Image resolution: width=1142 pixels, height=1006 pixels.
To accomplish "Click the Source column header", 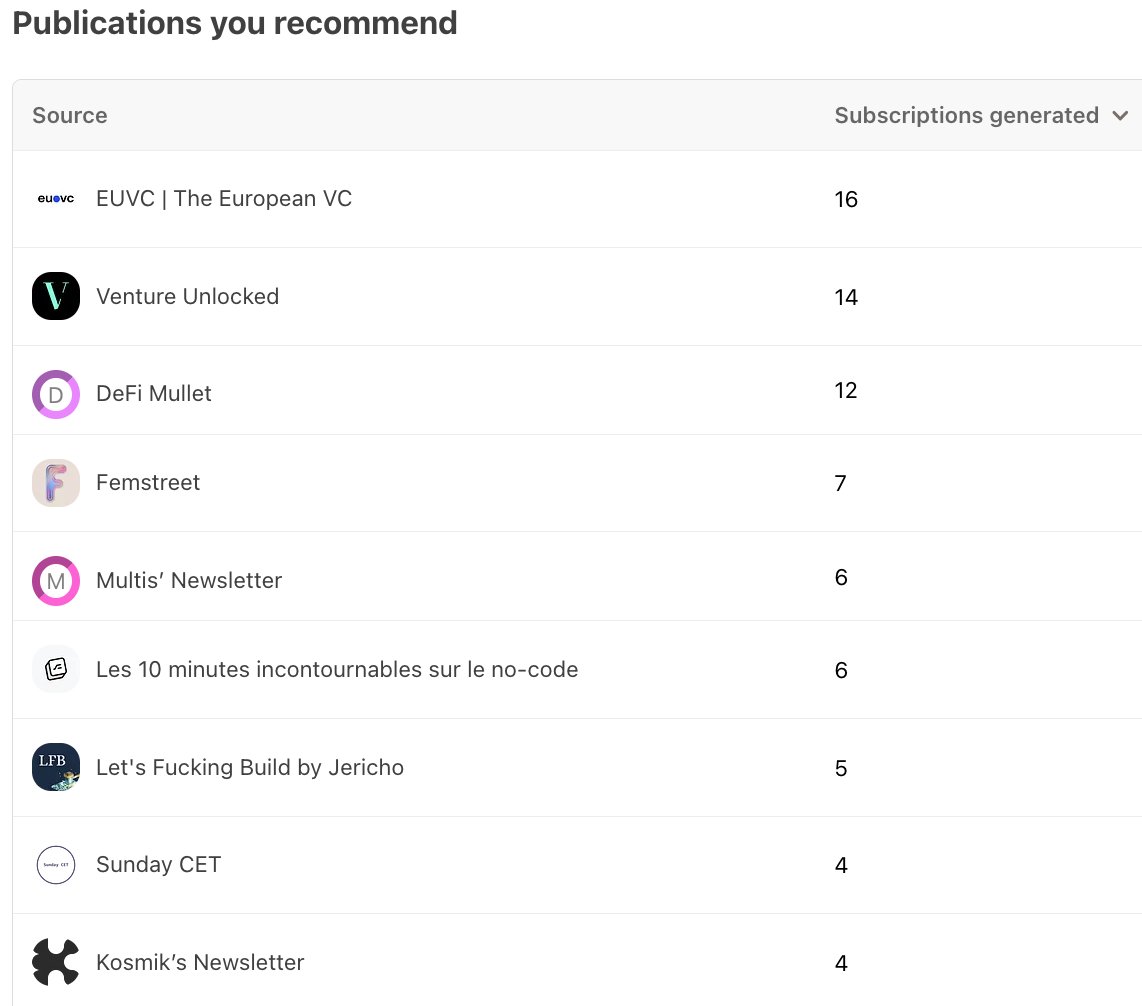I will click(70, 116).
